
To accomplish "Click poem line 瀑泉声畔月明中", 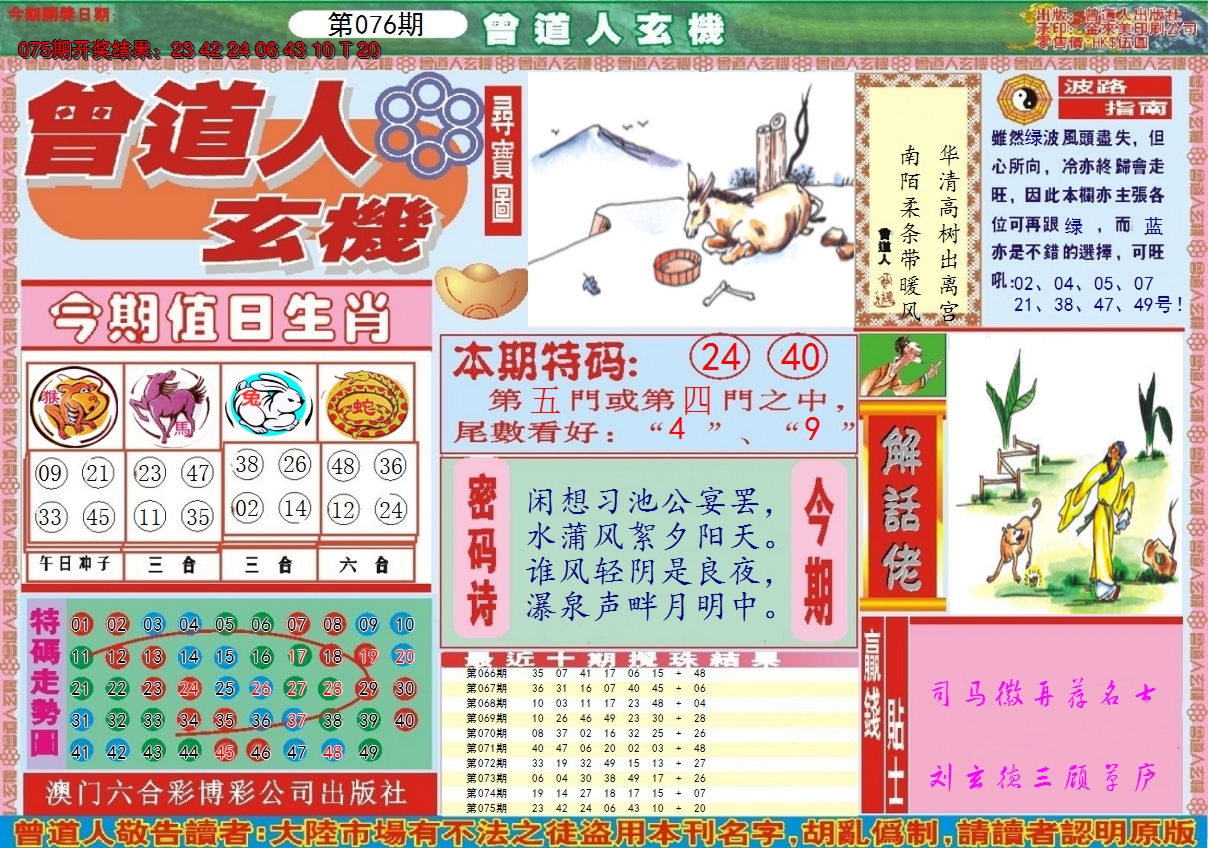I will [x=651, y=606].
